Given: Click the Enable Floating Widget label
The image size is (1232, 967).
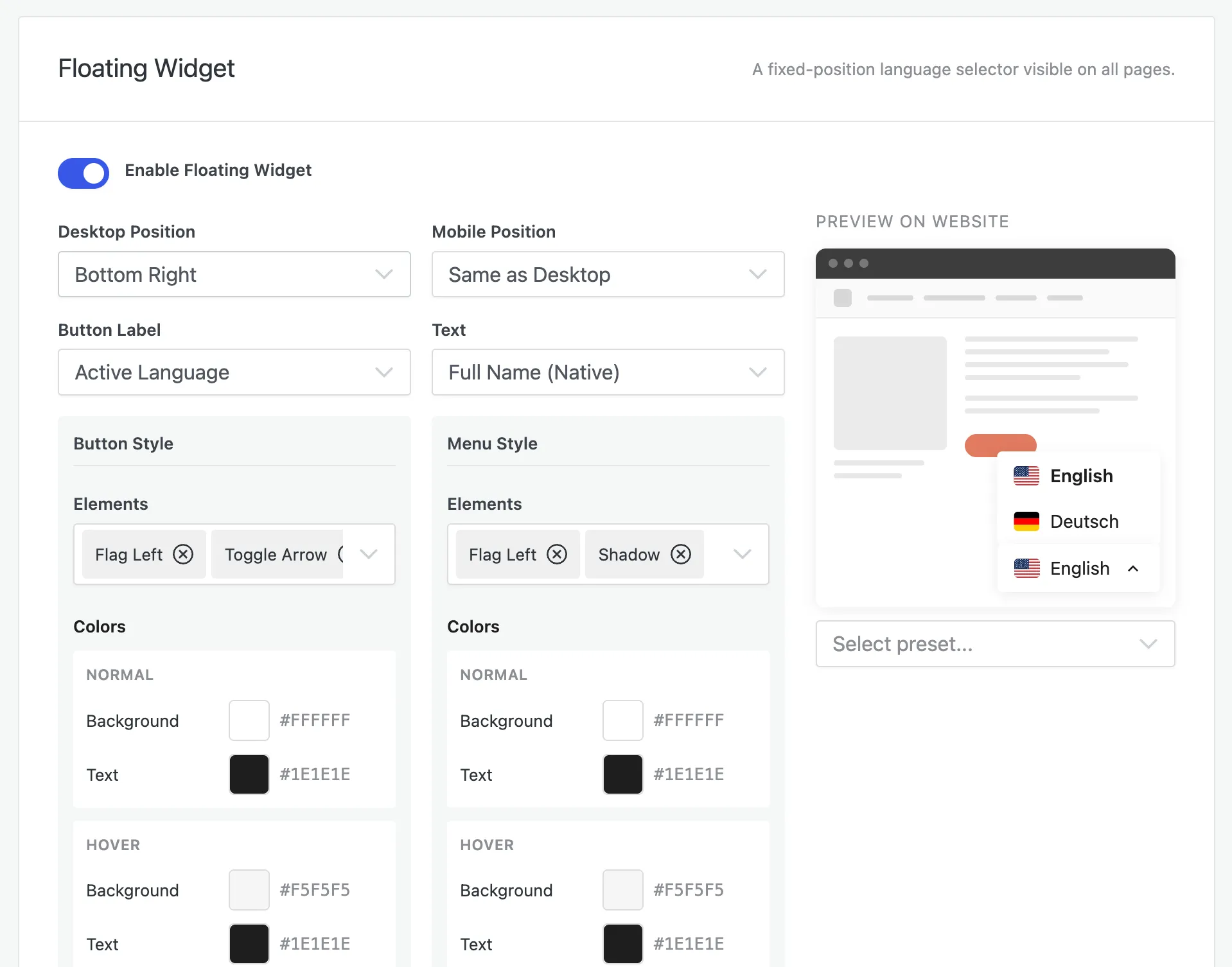Looking at the screenshot, I should pyautogui.click(x=218, y=170).
